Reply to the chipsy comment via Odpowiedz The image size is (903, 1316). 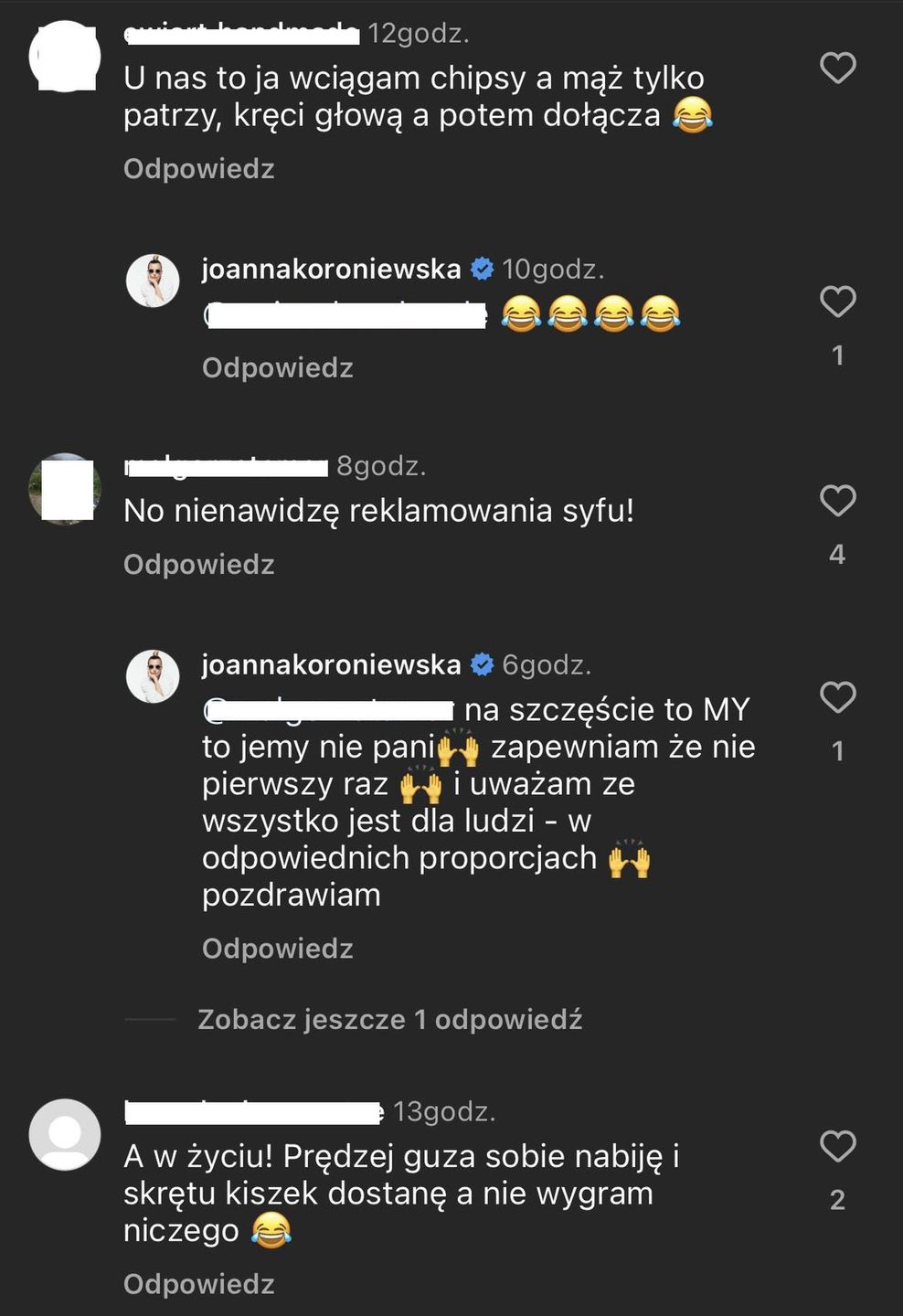click(199, 169)
